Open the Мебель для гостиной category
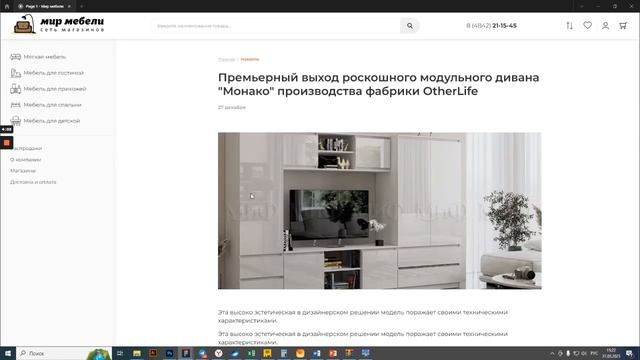This screenshot has height=360, width=640. (x=53, y=73)
